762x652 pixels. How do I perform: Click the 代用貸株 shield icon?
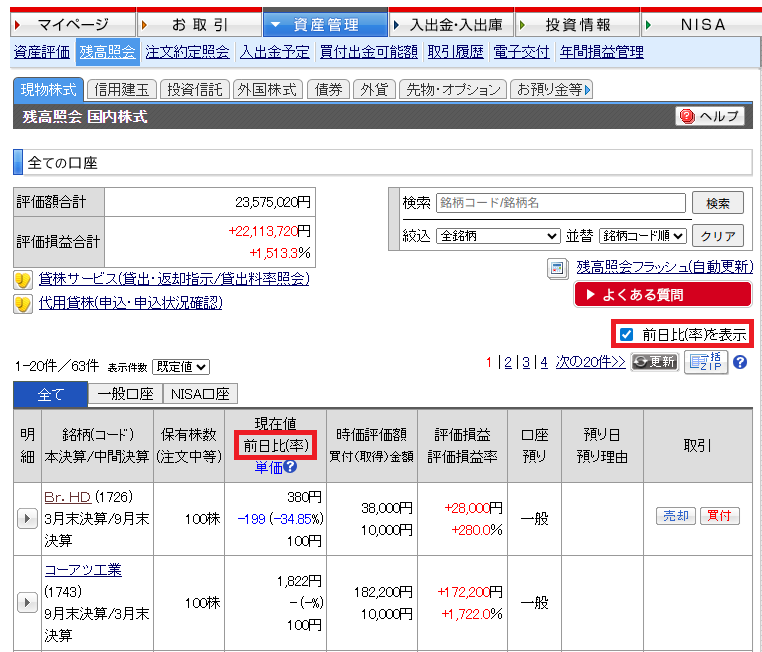coord(23,303)
